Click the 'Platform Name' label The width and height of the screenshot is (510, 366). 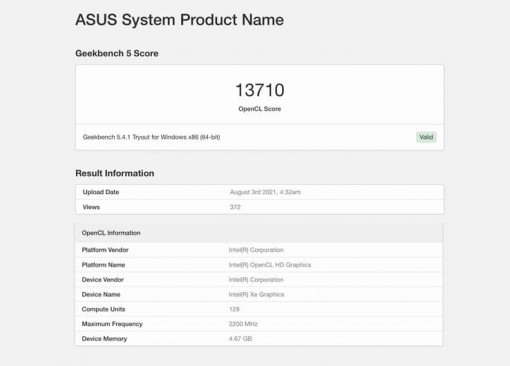[103, 265]
